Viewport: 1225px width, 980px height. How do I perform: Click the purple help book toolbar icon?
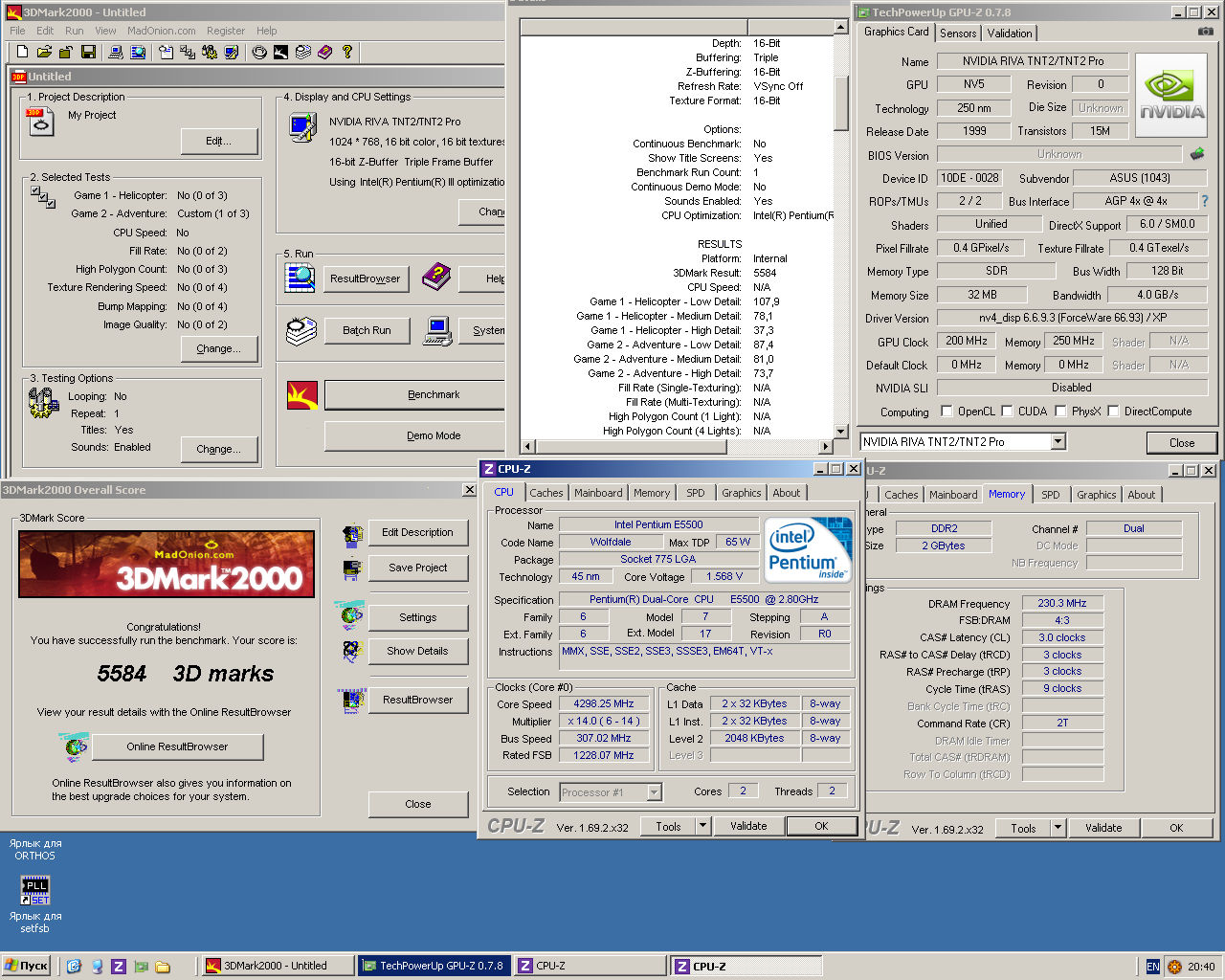point(324,52)
